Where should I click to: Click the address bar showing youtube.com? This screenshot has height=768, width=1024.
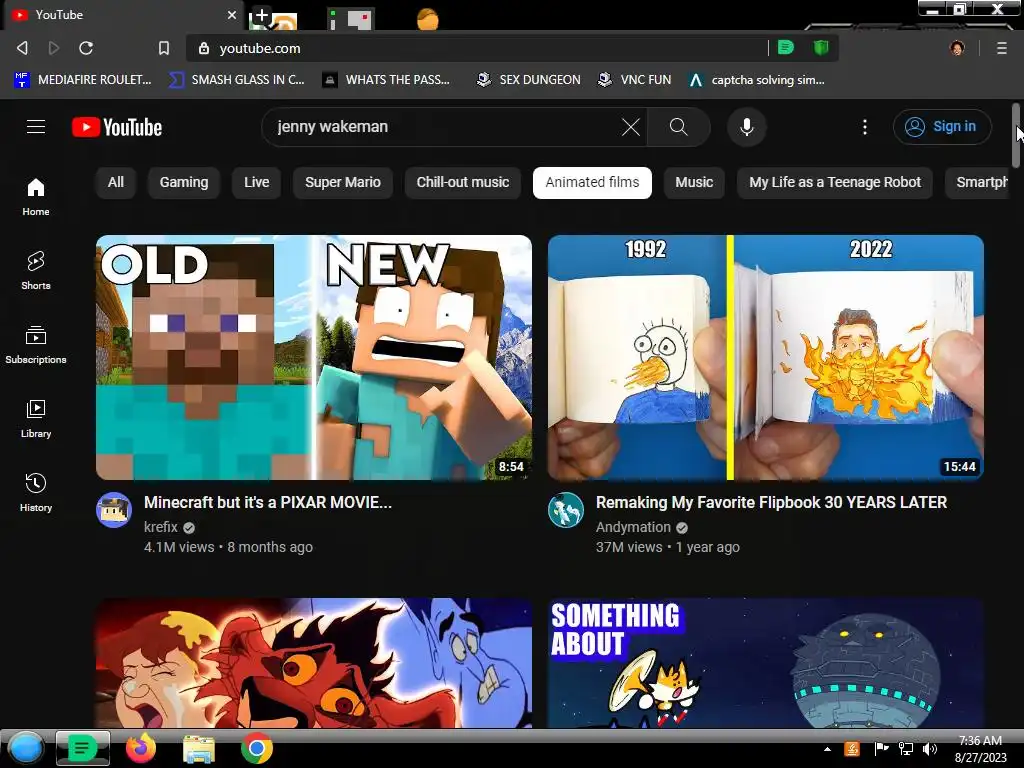coord(477,48)
